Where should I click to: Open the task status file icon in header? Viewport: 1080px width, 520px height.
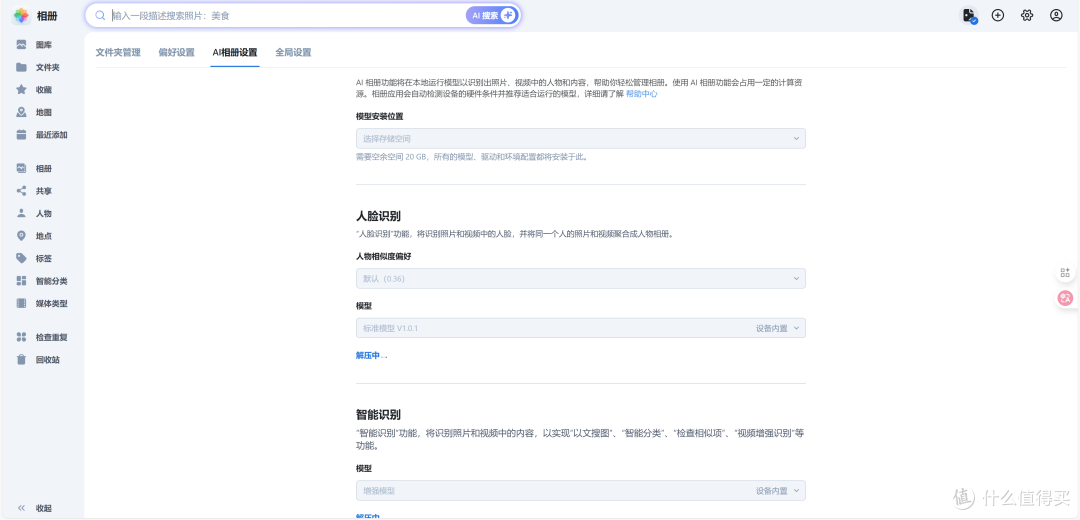969,15
